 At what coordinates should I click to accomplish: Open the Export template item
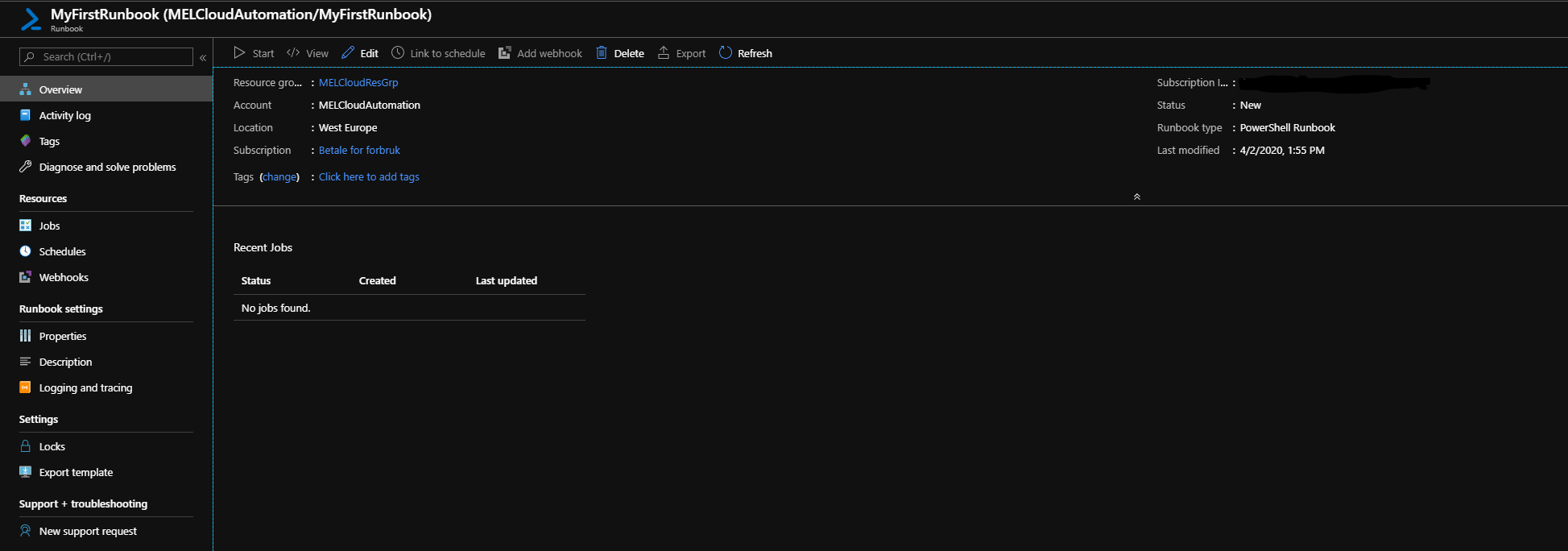(x=106, y=472)
